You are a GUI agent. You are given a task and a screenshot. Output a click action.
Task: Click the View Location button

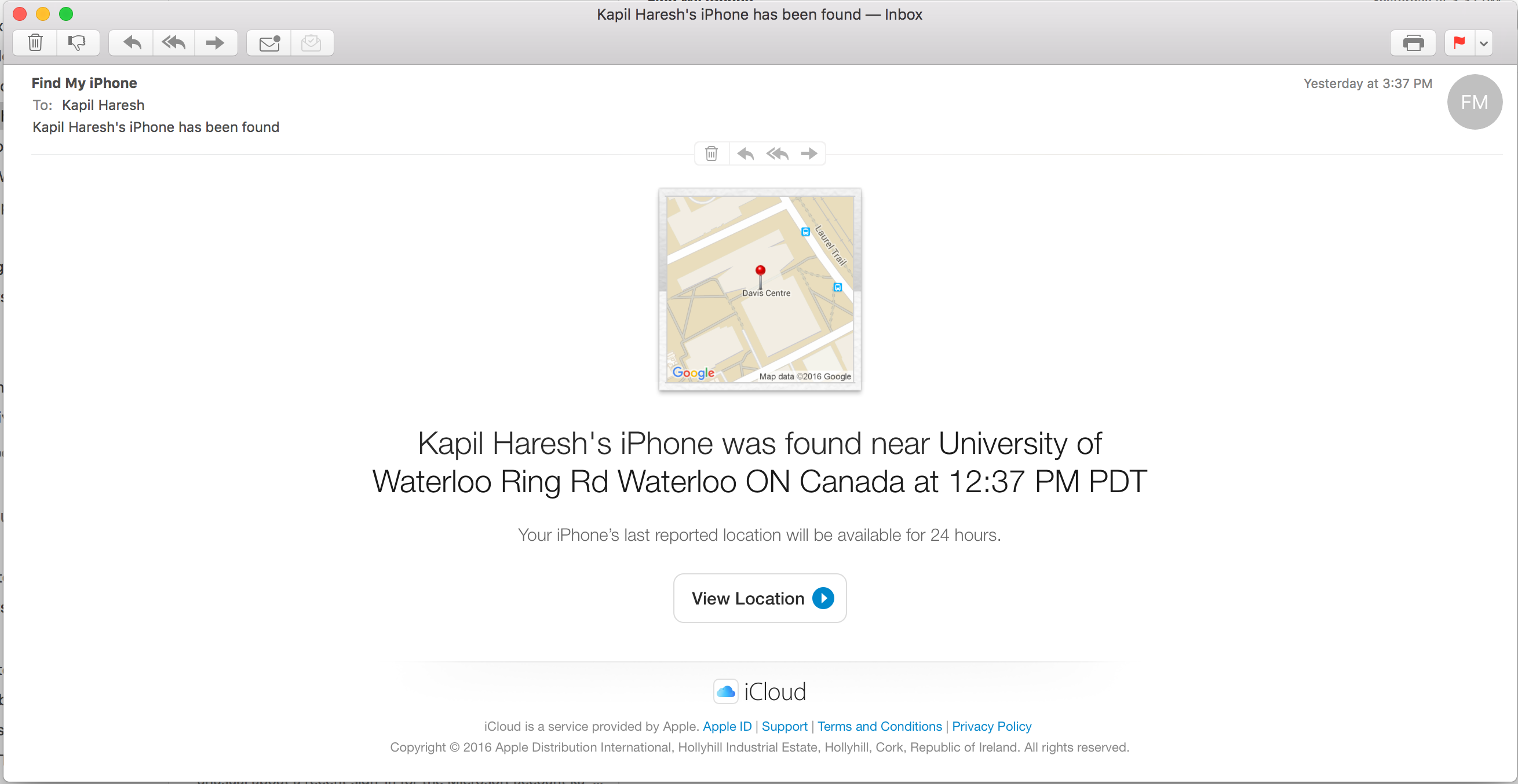(x=760, y=598)
